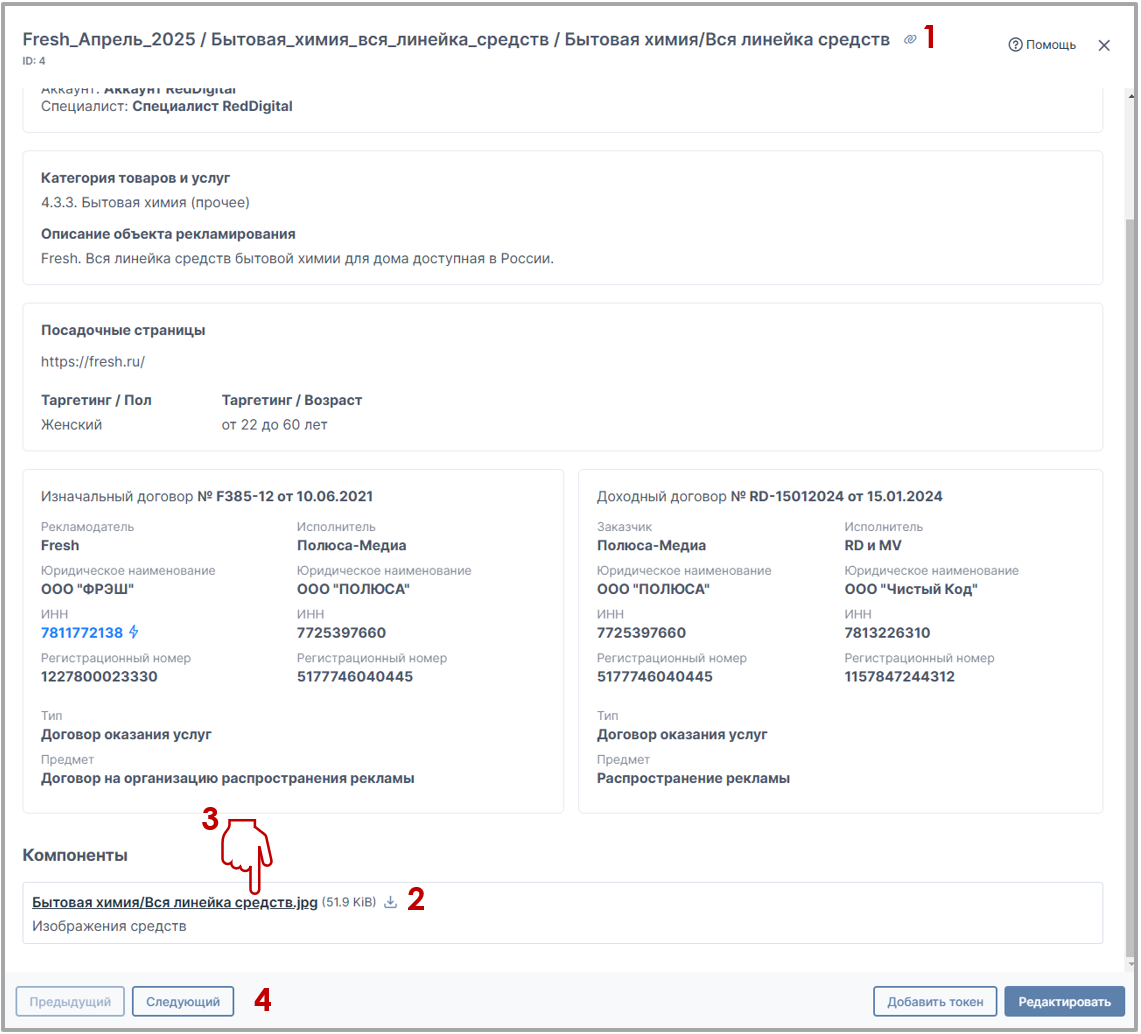The height and width of the screenshot is (1034, 1141).
Task: Open file Бытовая химия/Вся линейка средств.jpg
Action: pos(175,902)
